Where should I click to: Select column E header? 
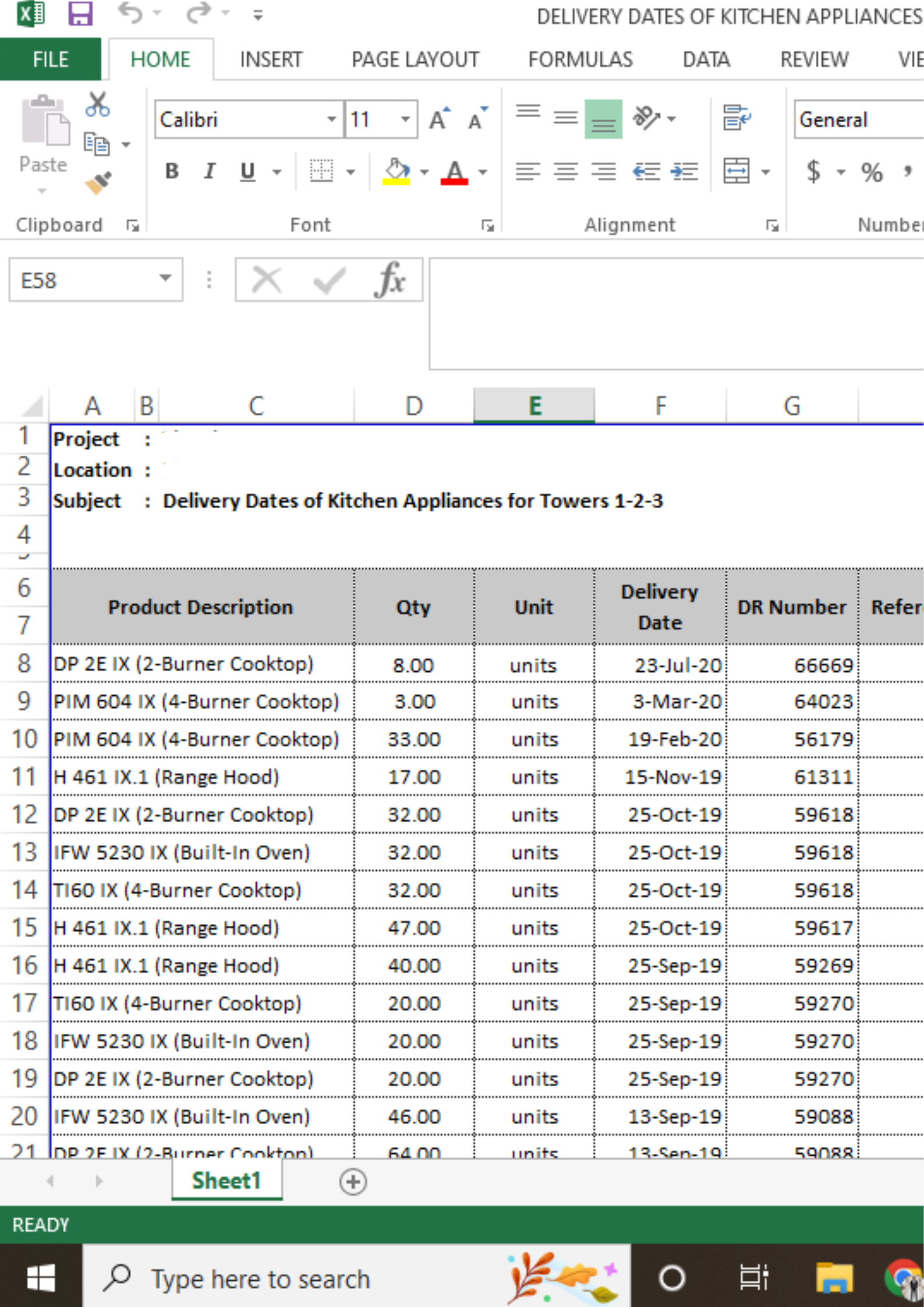(x=534, y=405)
